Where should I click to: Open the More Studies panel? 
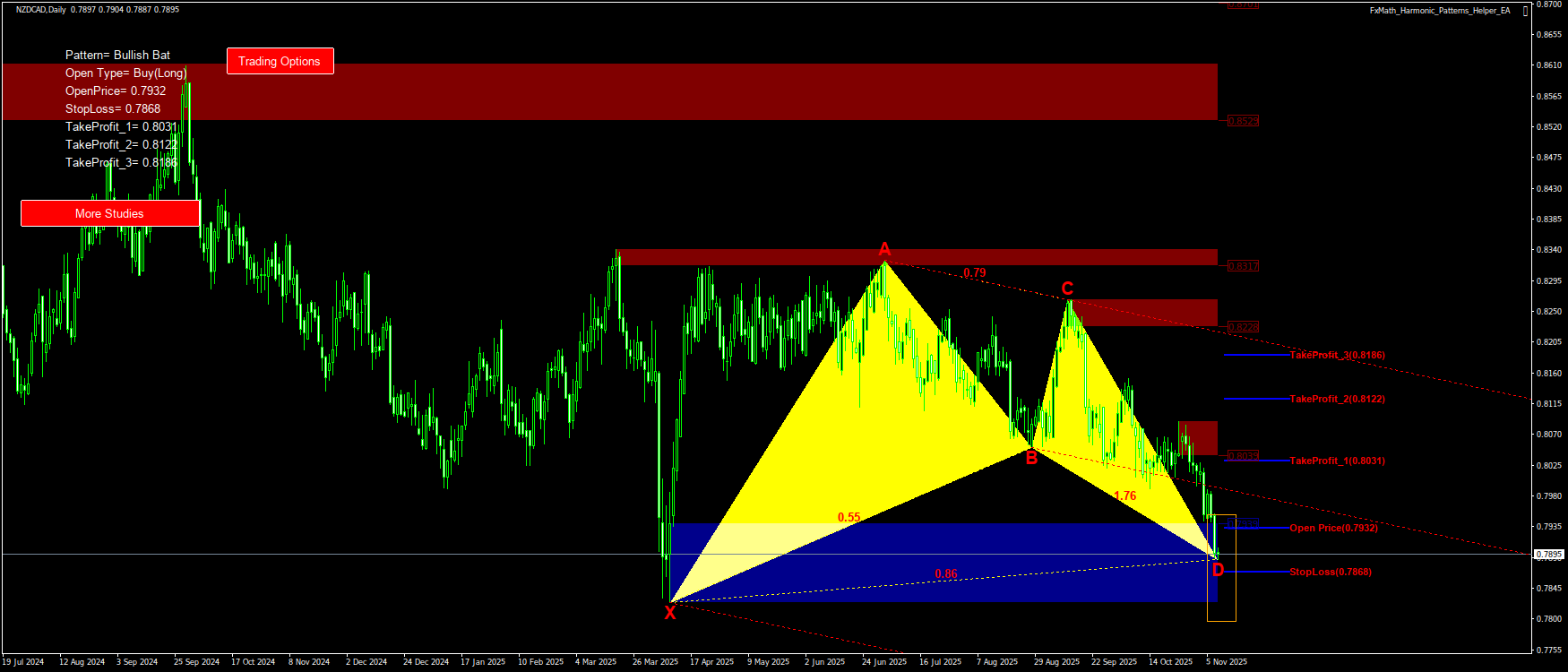click(x=109, y=213)
